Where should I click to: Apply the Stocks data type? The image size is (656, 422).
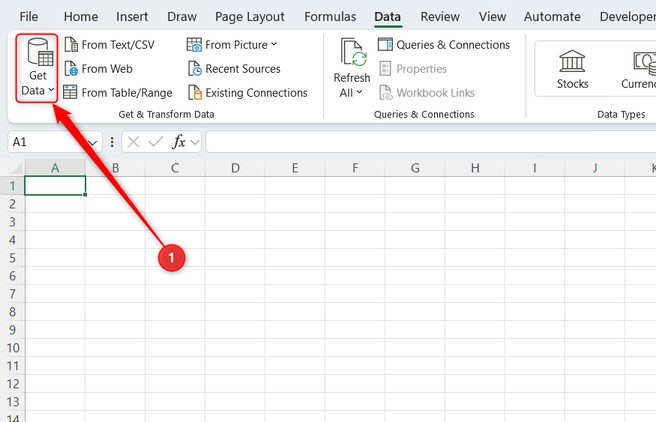pyautogui.click(x=572, y=69)
